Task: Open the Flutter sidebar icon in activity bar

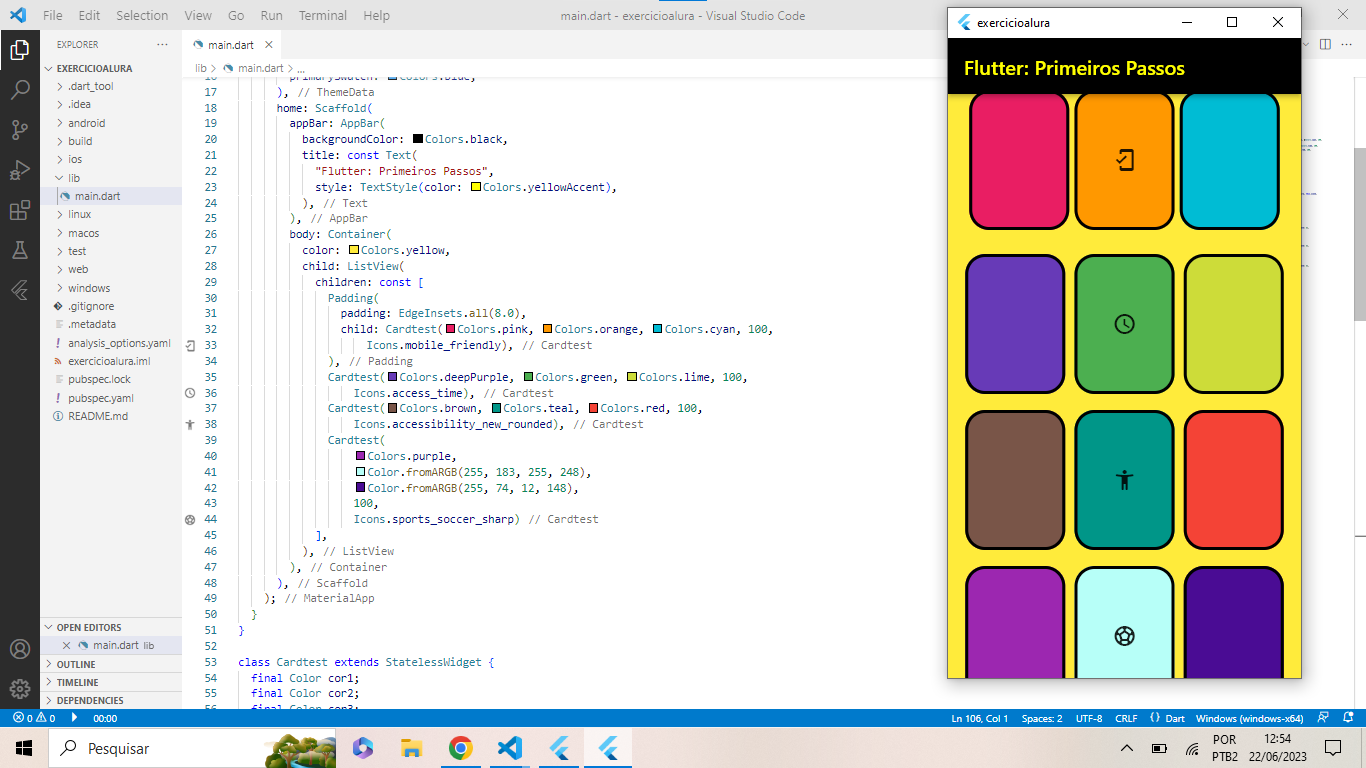Action: [x=20, y=290]
